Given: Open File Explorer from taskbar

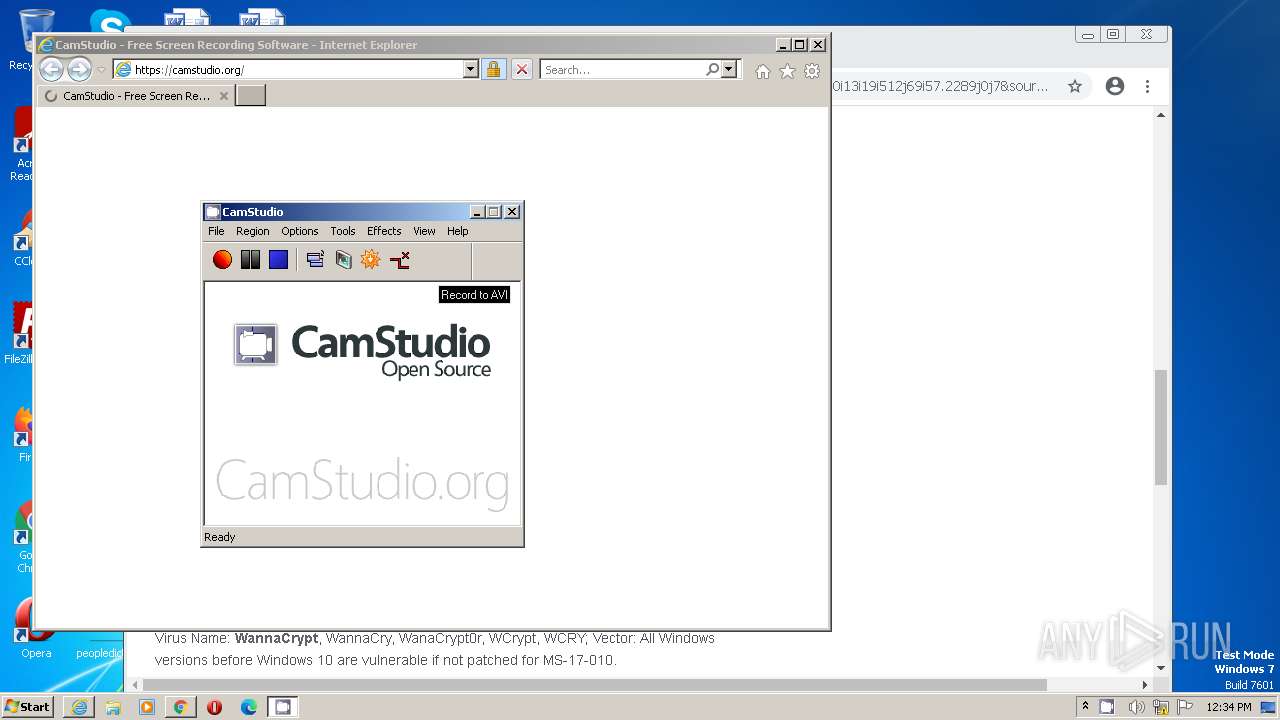Looking at the screenshot, I should [113, 707].
